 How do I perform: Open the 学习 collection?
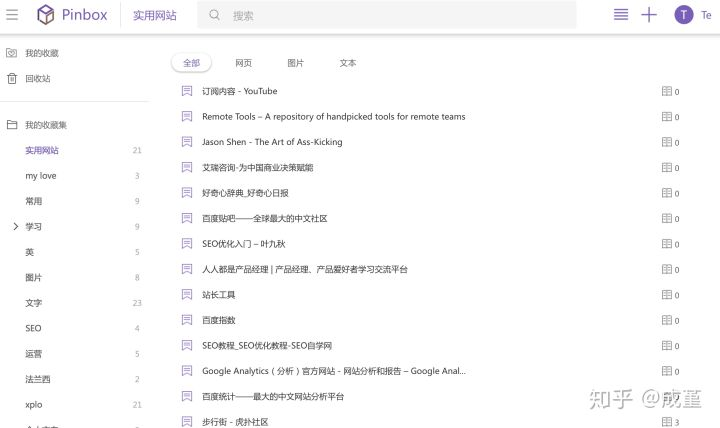[x=34, y=226]
